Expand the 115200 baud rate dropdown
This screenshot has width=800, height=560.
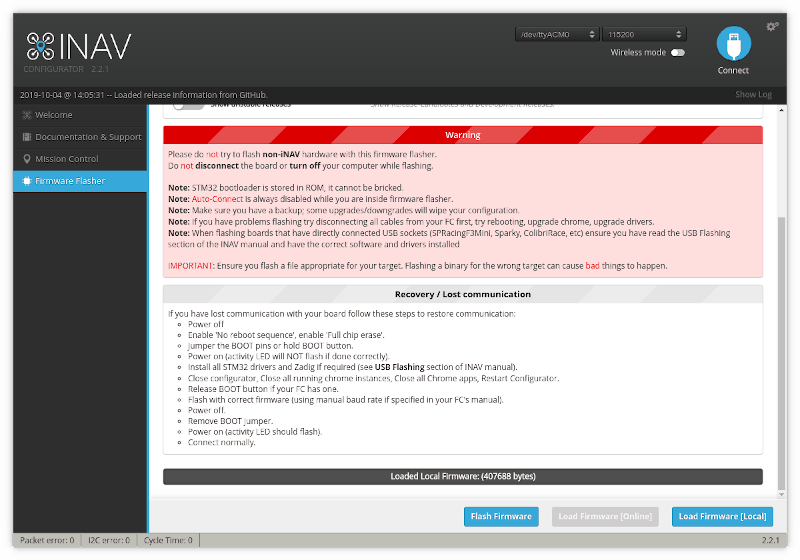click(x=644, y=34)
